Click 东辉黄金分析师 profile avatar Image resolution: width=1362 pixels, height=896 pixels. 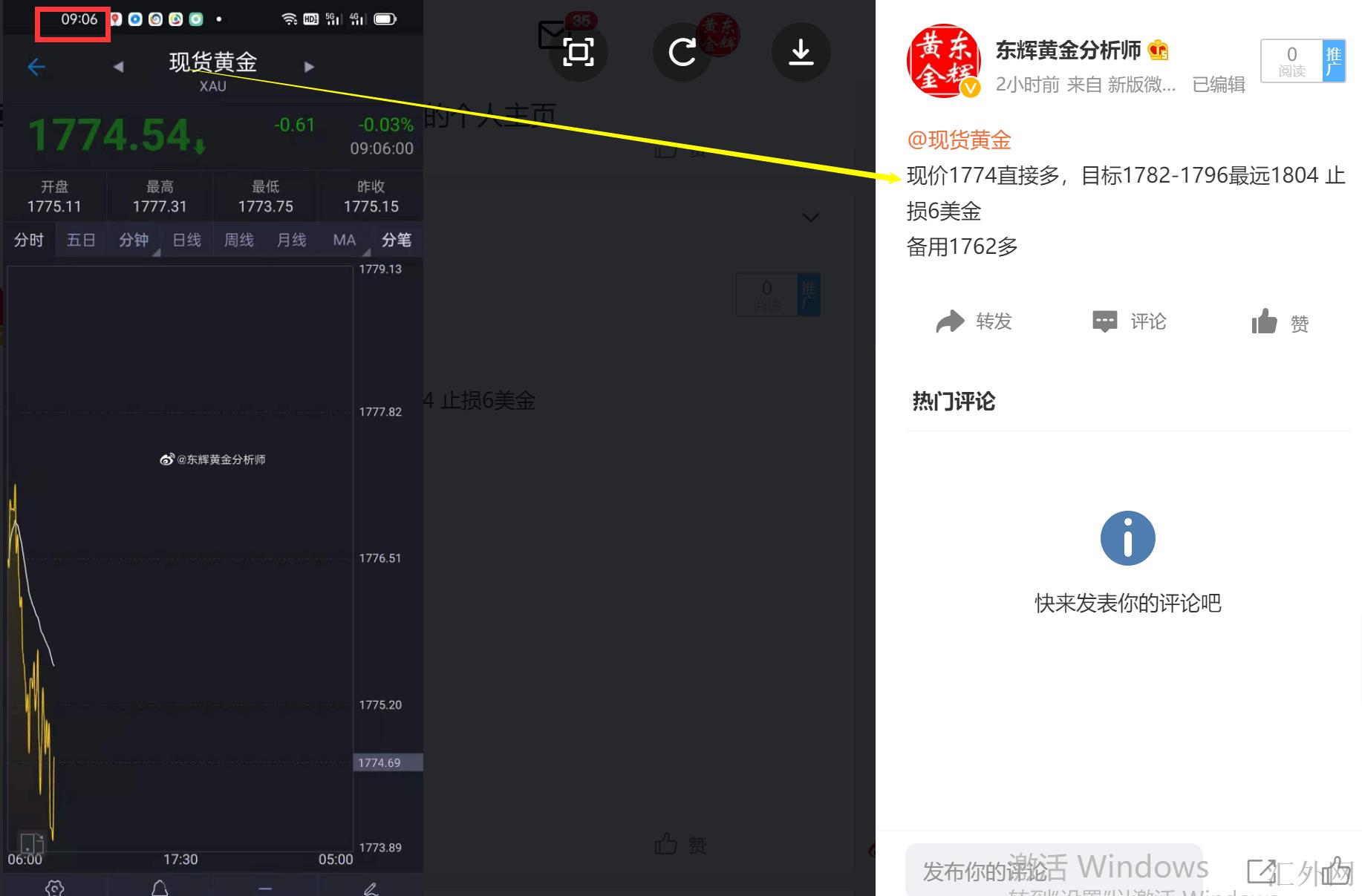(942, 61)
